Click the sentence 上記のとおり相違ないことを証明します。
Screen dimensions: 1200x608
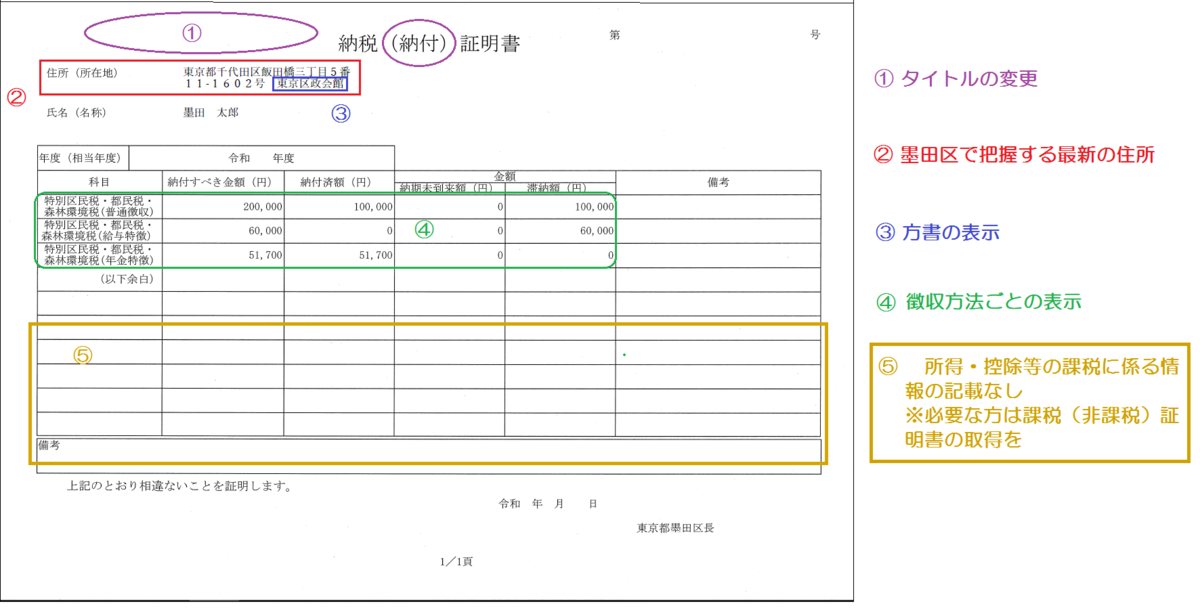point(179,488)
